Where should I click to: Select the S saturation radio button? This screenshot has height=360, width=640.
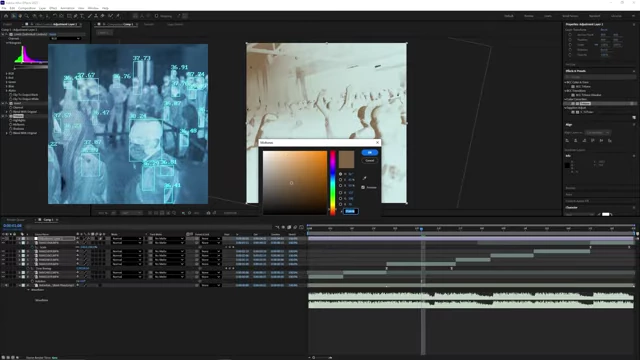pos(340,180)
